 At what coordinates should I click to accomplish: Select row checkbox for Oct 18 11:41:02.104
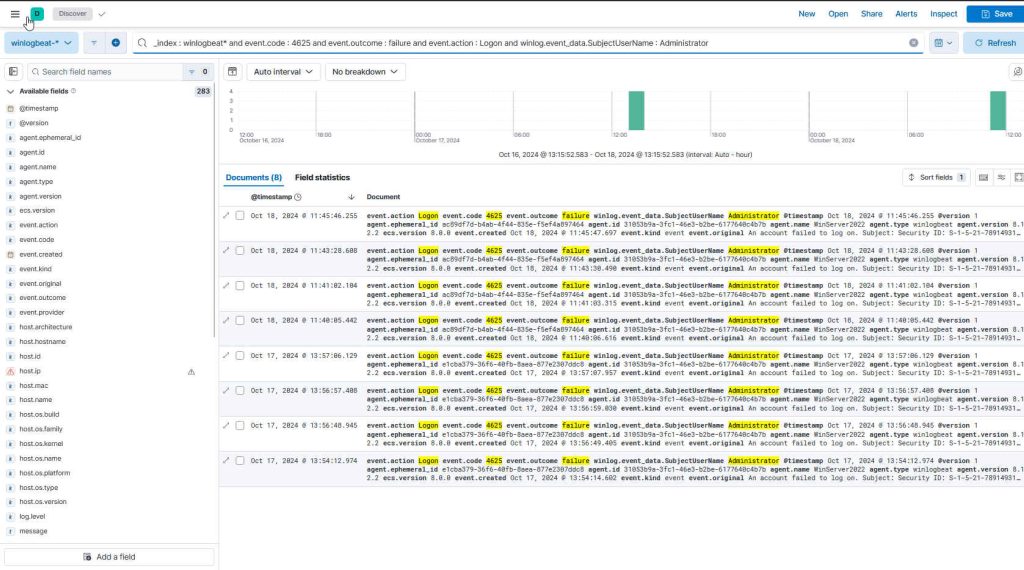tap(240, 285)
